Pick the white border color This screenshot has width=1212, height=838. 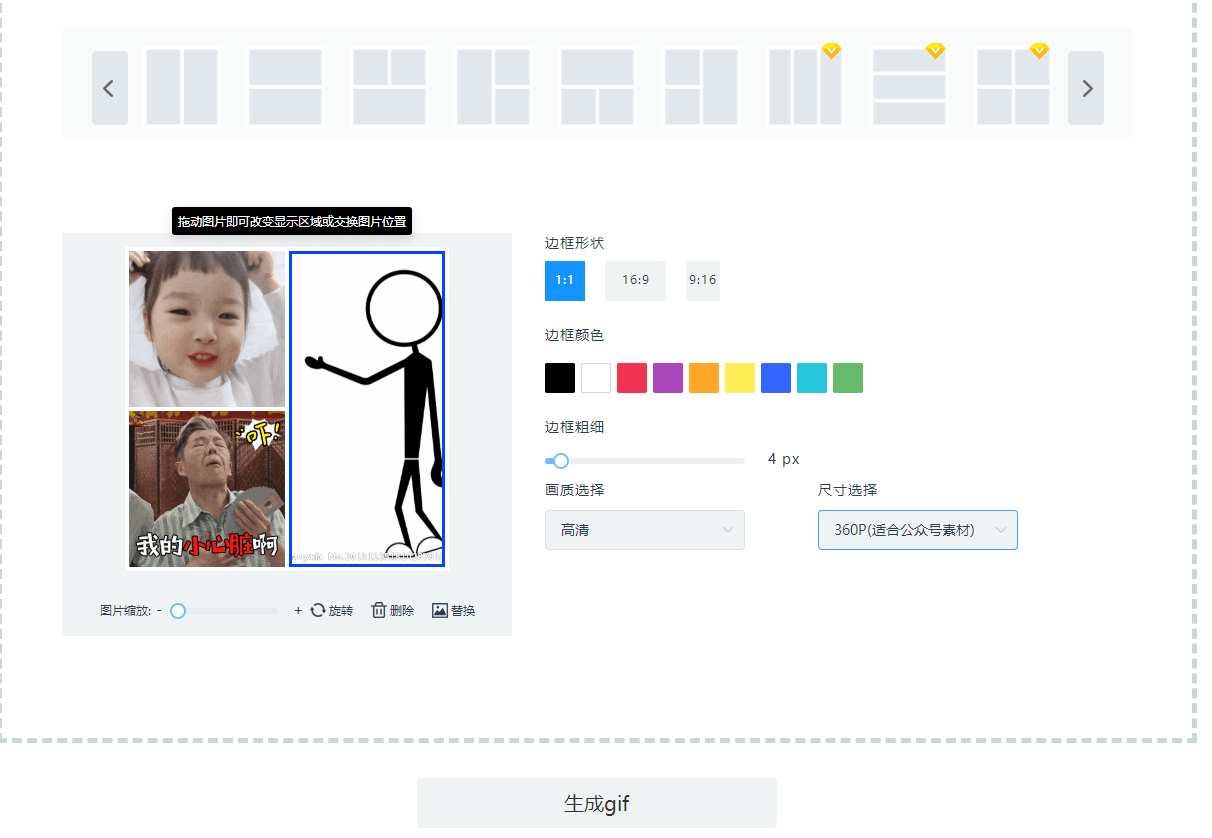tap(596, 378)
